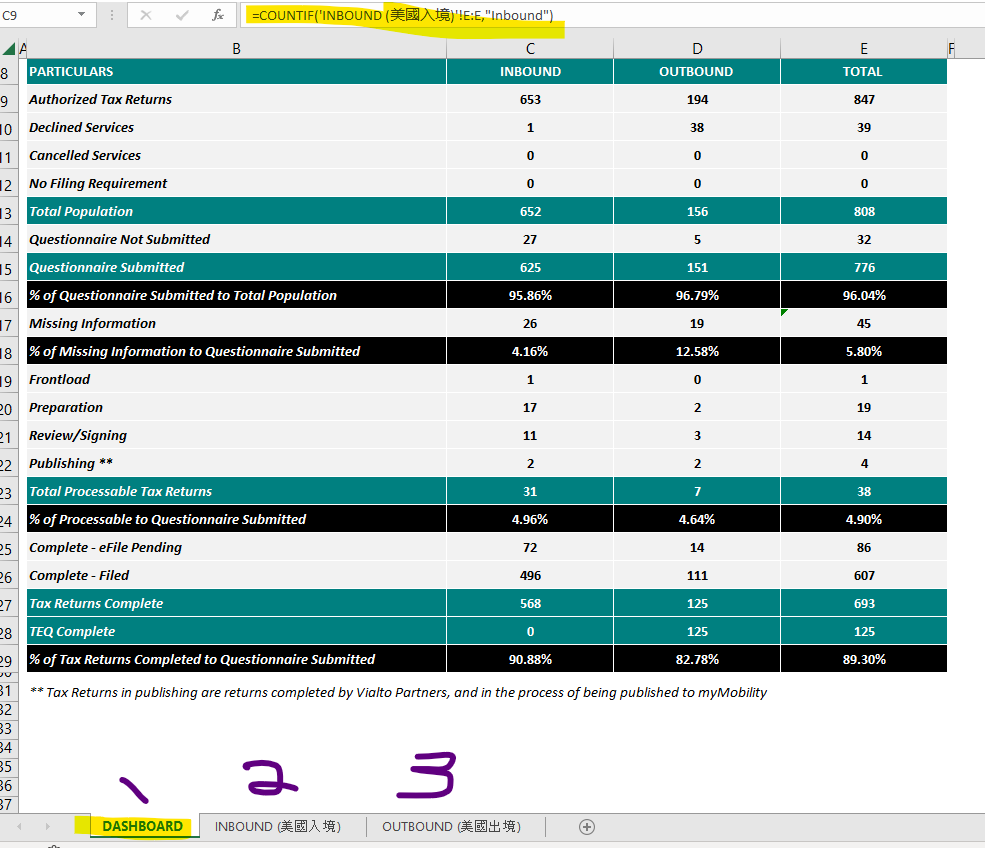This screenshot has width=985, height=848.
Task: Switch to the DASHBOARD sheet tab
Action: (143, 827)
